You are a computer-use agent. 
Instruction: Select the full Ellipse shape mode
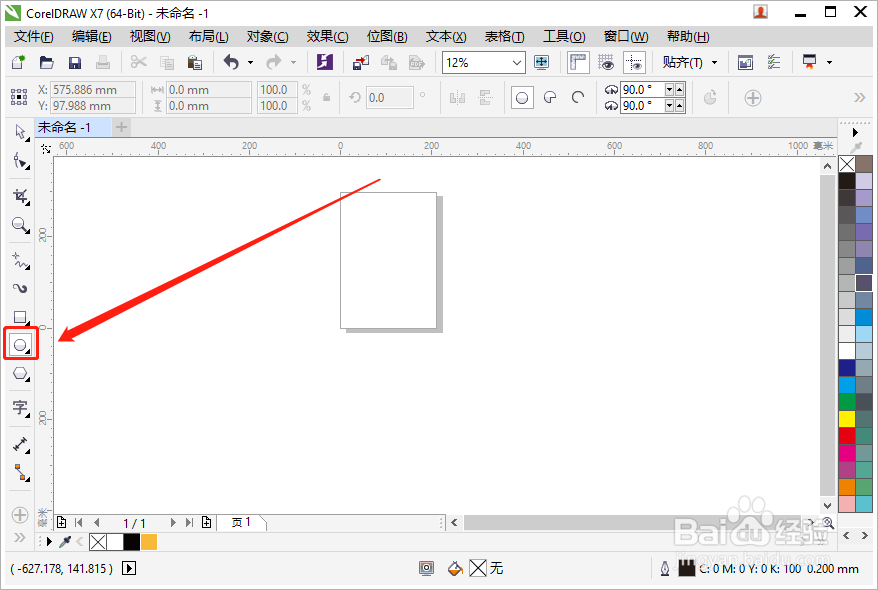click(522, 98)
